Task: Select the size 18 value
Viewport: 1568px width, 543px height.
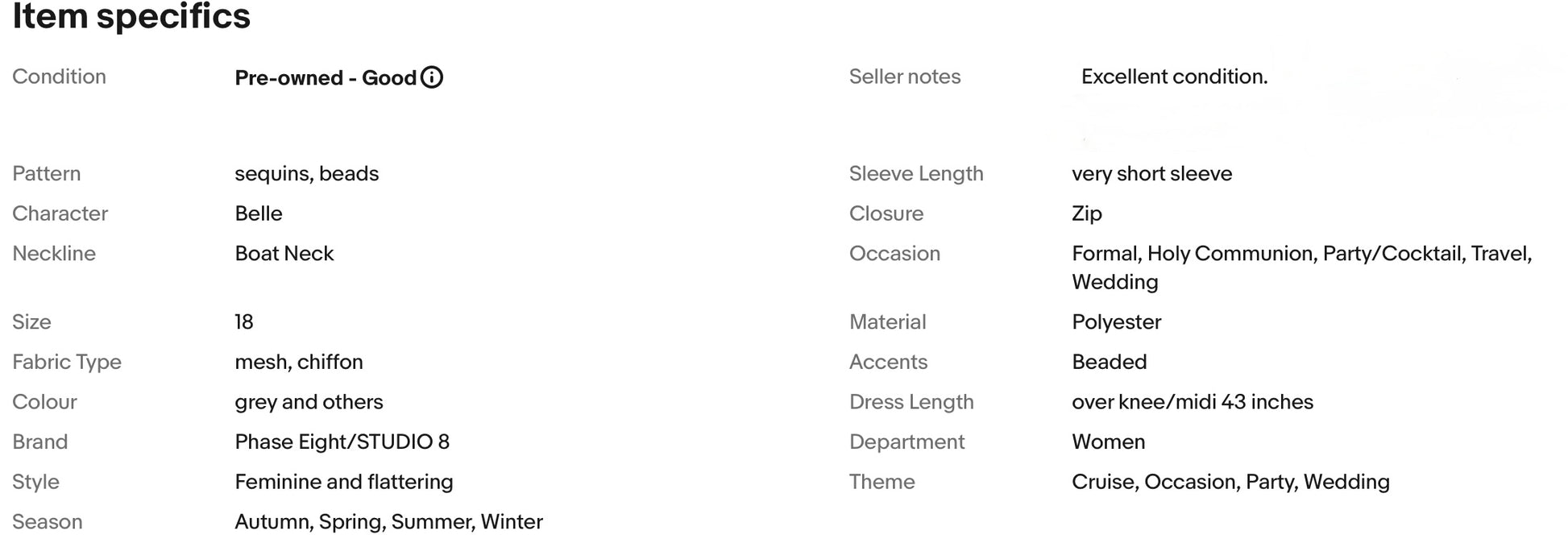Action: 244,322
